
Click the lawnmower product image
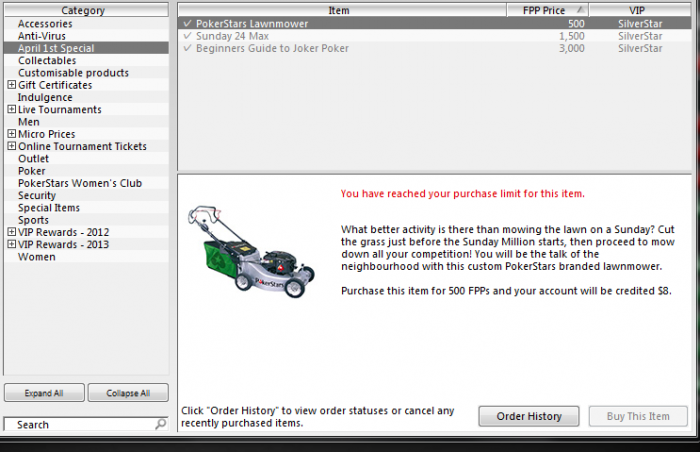251,252
